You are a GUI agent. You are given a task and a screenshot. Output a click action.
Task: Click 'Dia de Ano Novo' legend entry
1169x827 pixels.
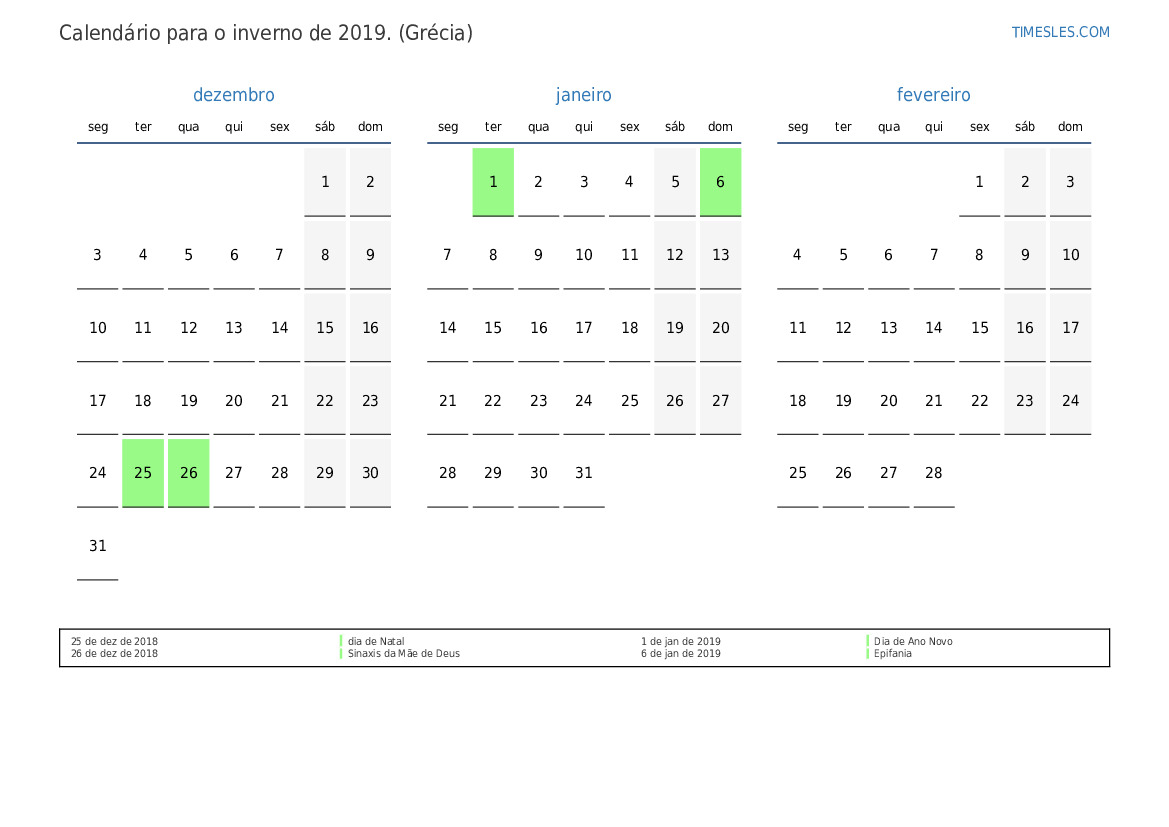912,642
